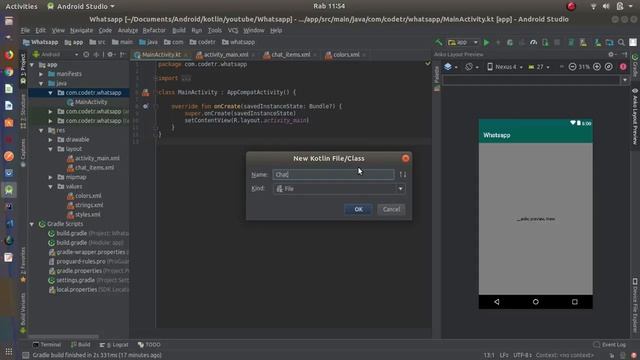Click the phone preview home button
Screen dimensions: 640x360
(536, 302)
